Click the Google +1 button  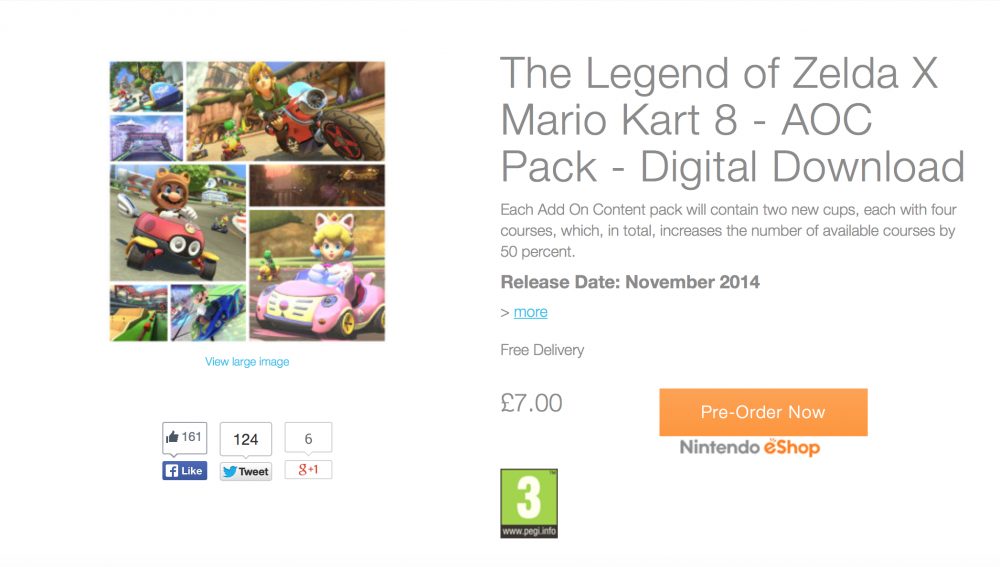308,469
